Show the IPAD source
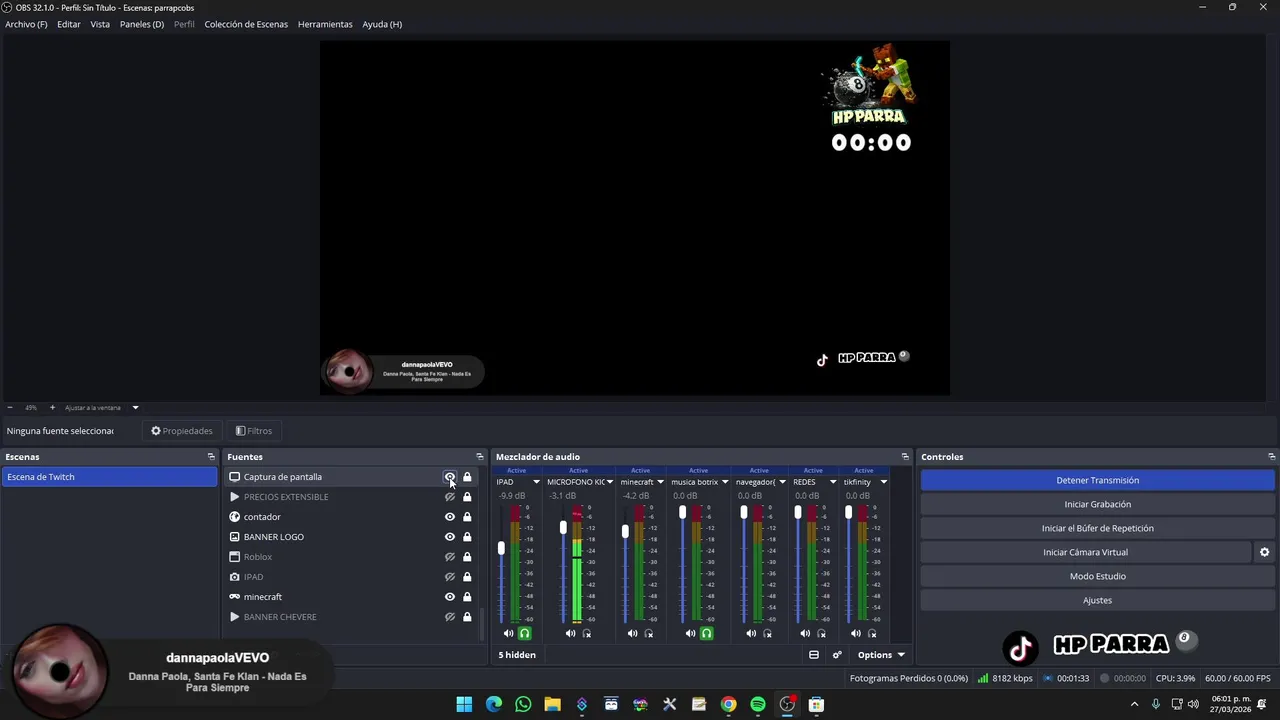 [450, 577]
